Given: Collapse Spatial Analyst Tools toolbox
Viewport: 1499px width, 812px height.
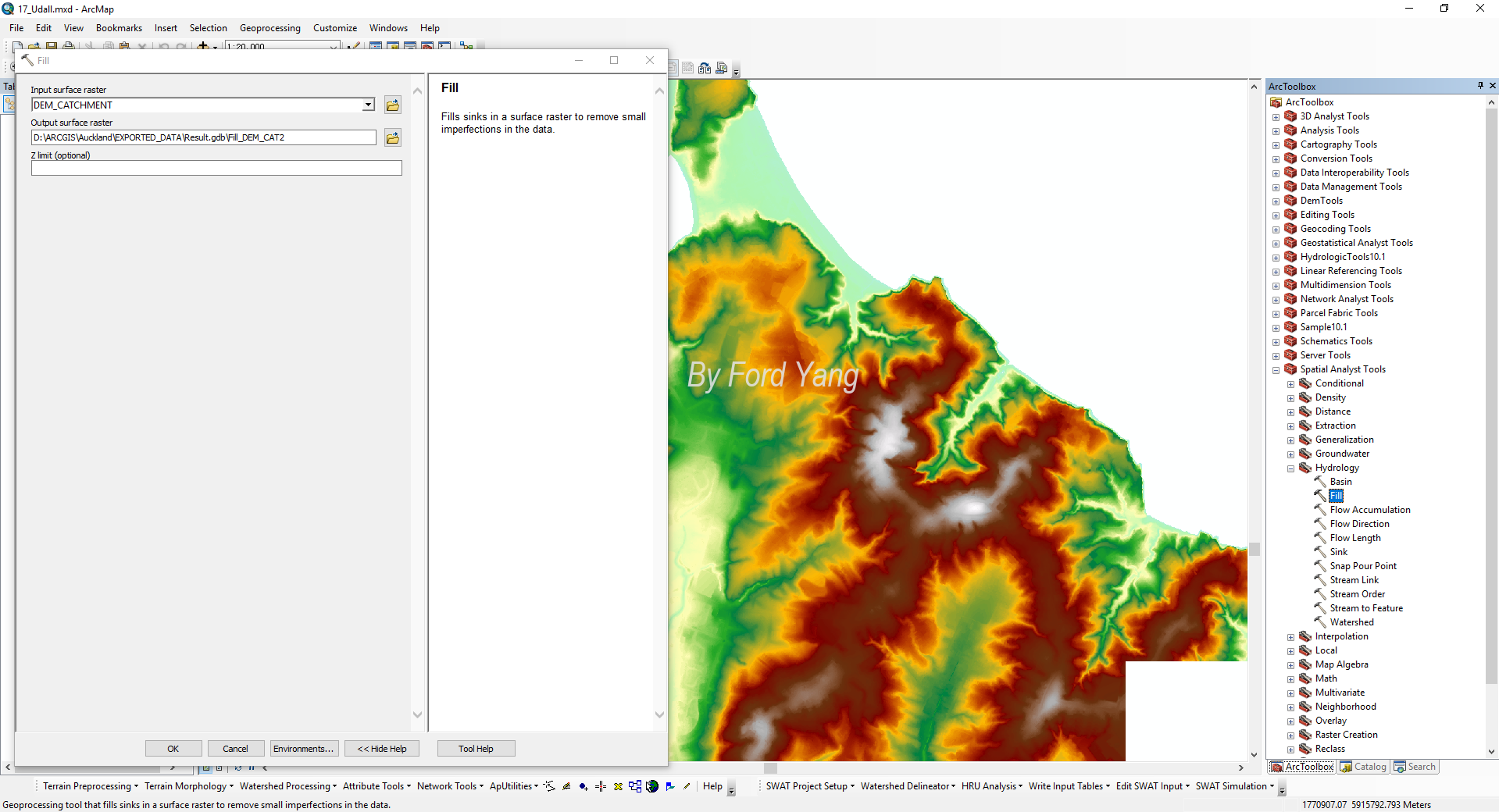Looking at the screenshot, I should point(1276,370).
